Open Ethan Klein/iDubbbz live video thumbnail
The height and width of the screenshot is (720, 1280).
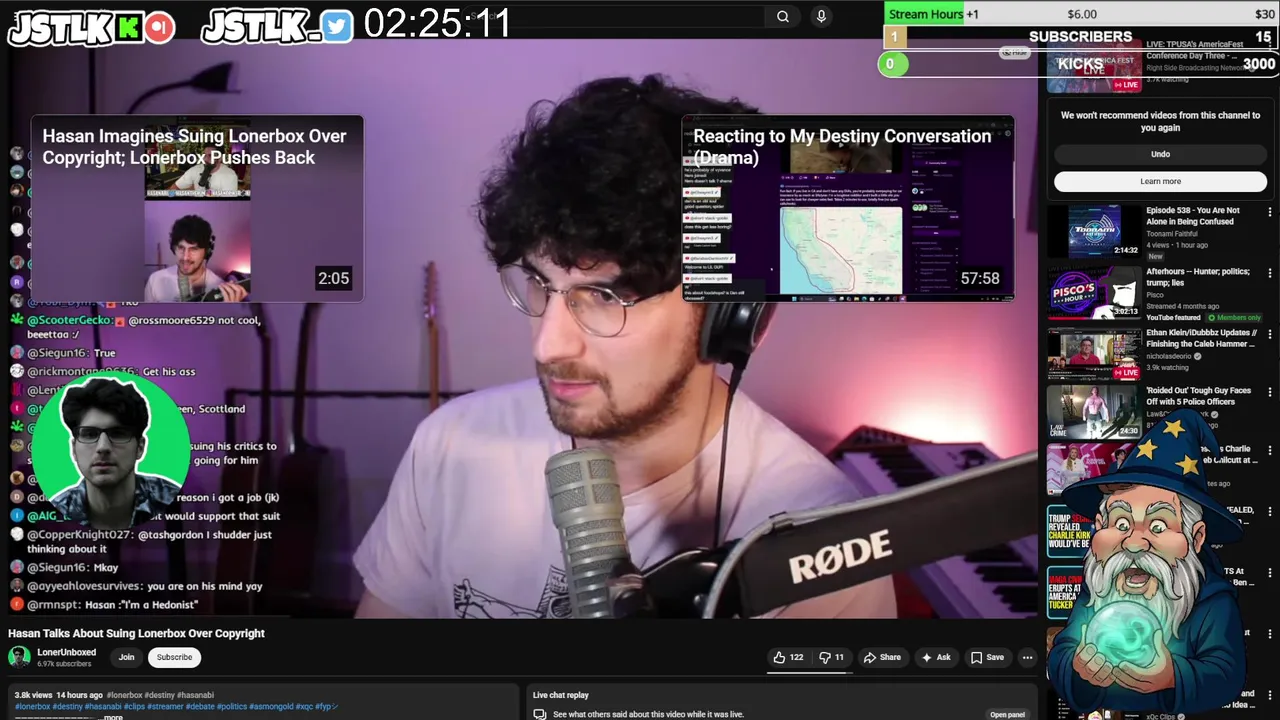1094,353
